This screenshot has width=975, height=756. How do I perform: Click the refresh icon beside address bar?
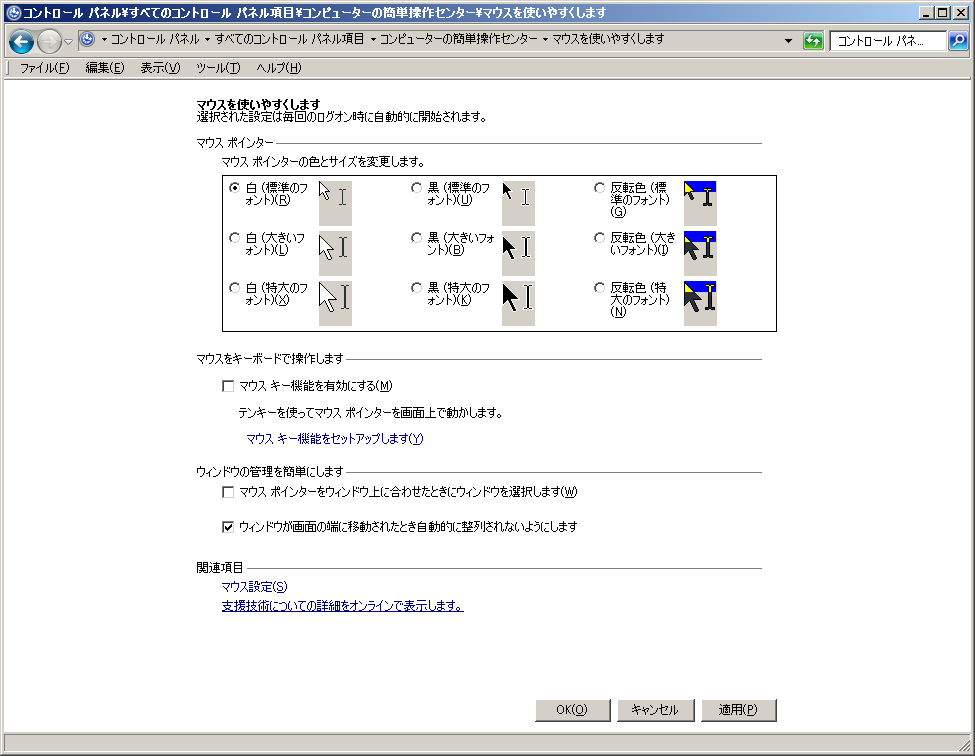pyautogui.click(x=813, y=41)
